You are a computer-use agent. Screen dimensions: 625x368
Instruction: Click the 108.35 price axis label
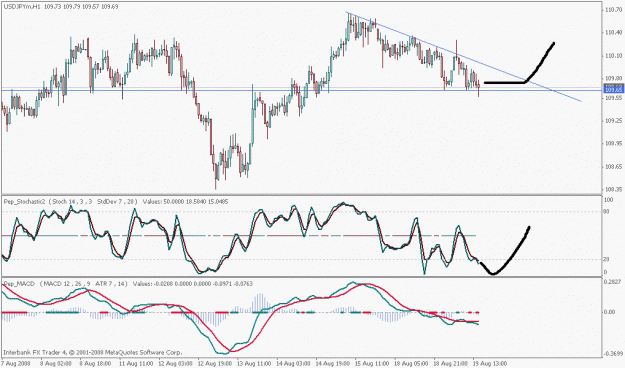(612, 190)
